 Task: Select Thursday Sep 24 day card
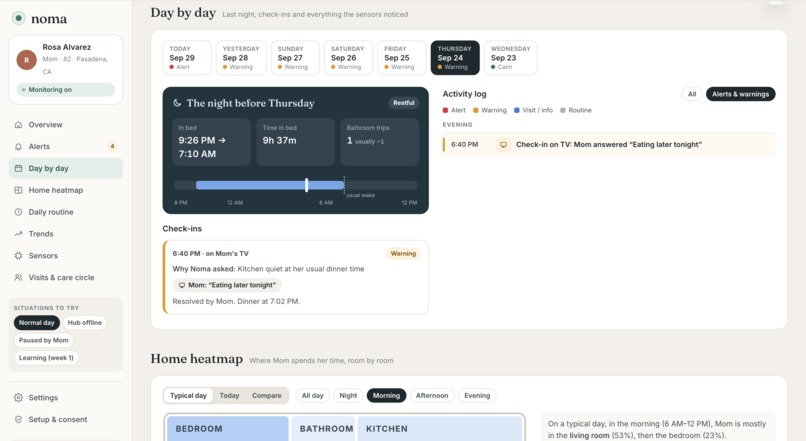click(455, 58)
